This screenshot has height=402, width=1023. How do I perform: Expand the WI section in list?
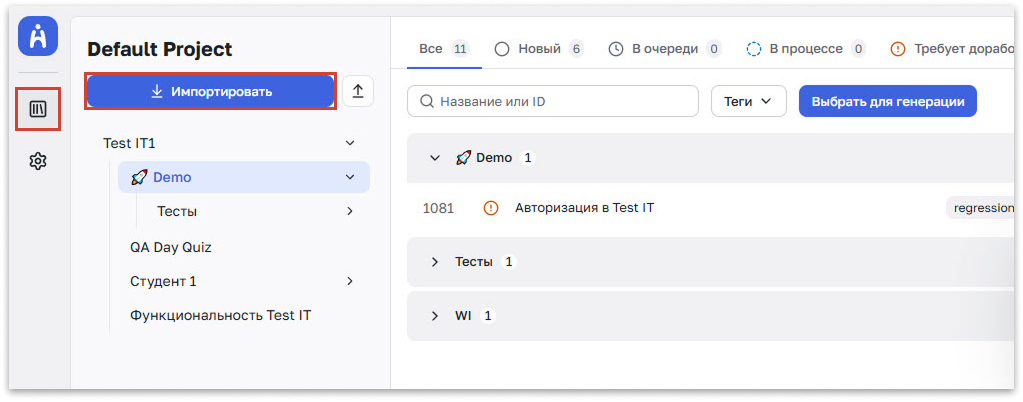[x=435, y=316]
